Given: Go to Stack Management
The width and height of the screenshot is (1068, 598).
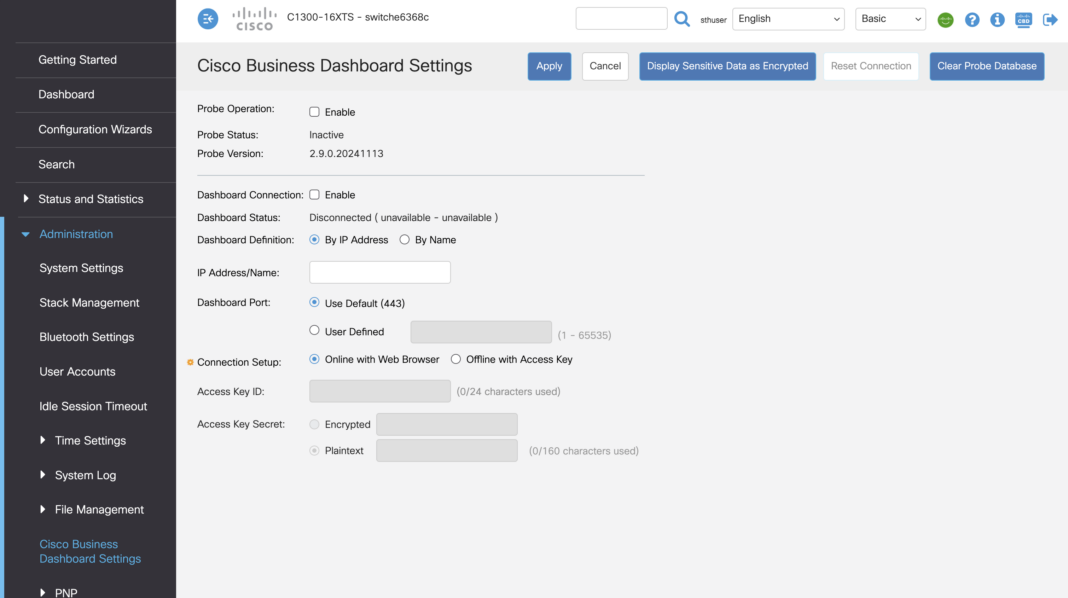Looking at the screenshot, I should [89, 302].
